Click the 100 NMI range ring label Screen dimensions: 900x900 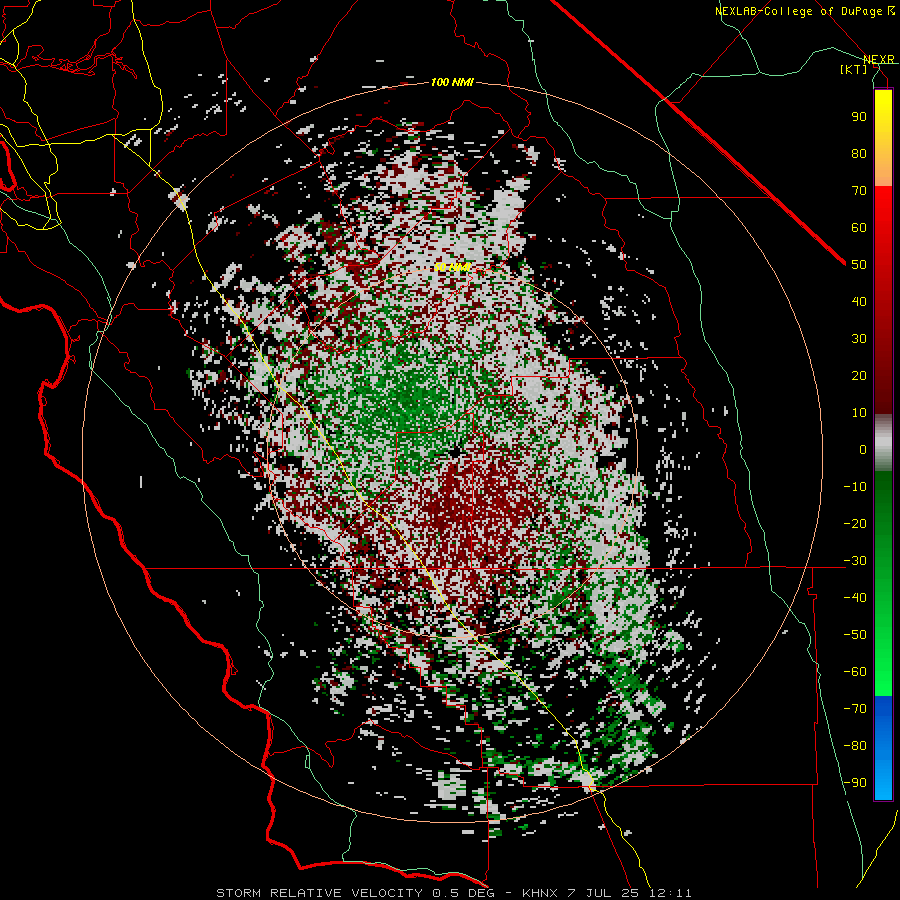(x=452, y=83)
